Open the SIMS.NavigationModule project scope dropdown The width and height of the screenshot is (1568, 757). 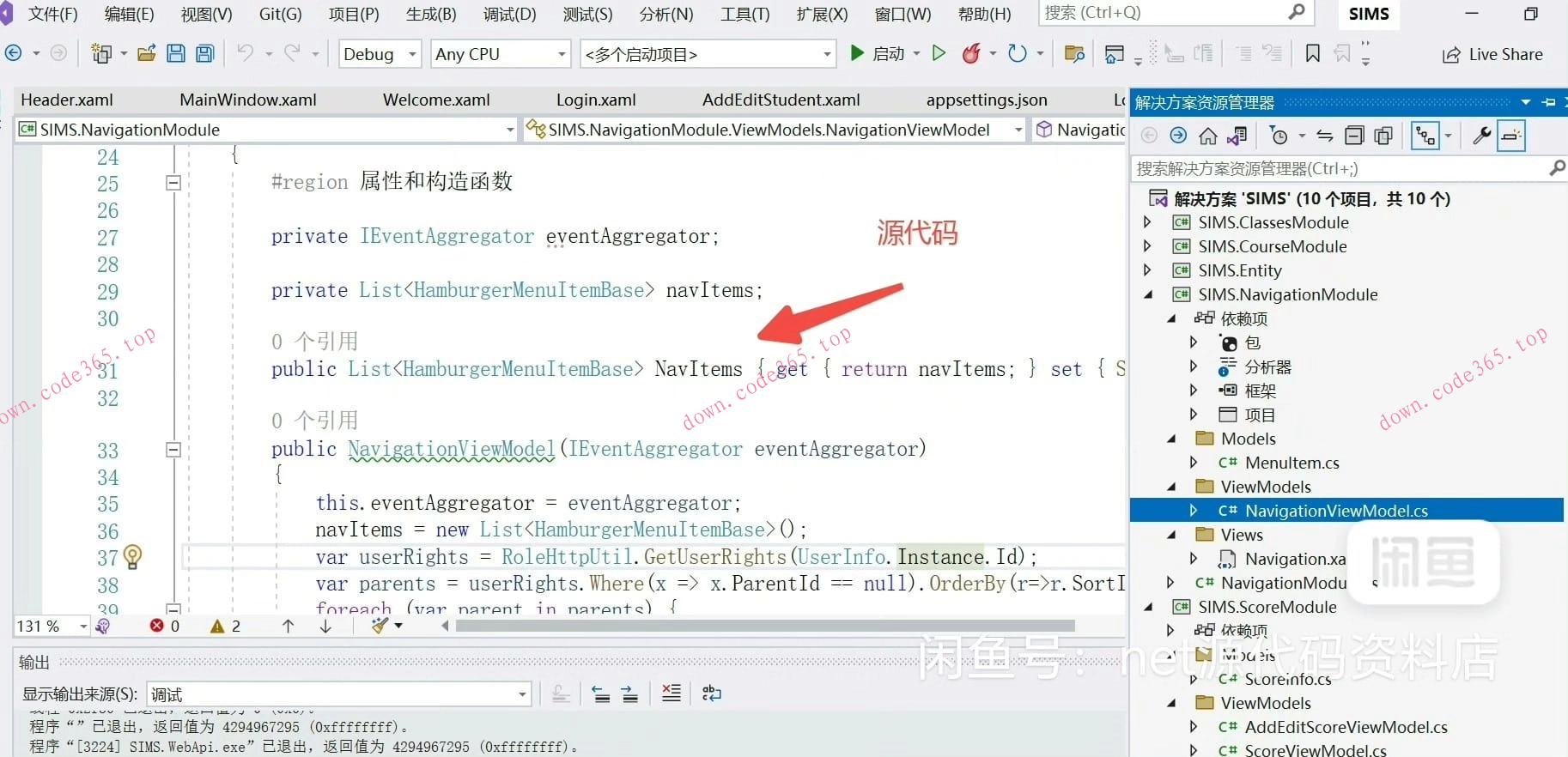click(x=267, y=130)
